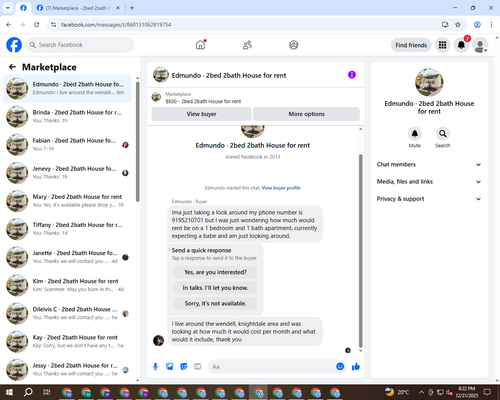Open Fabian's conversation in the list
500x400 pixels.
[67, 145]
